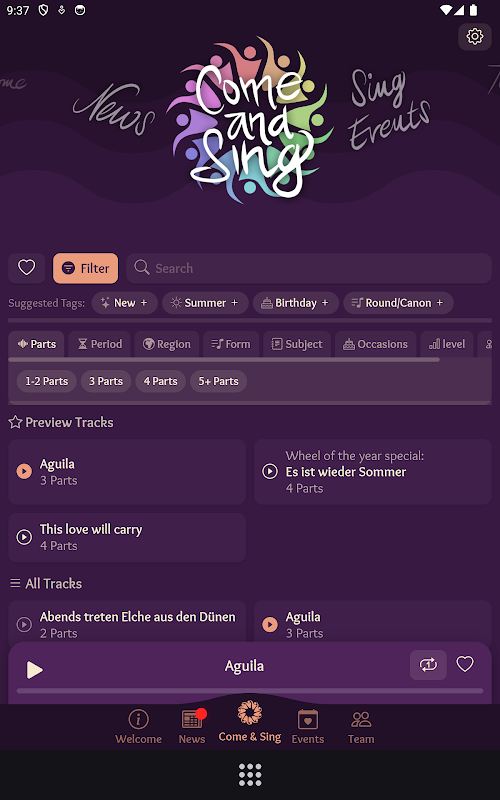Toggle repeat-one in the player bar
This screenshot has width=500, height=800.
[428, 664]
